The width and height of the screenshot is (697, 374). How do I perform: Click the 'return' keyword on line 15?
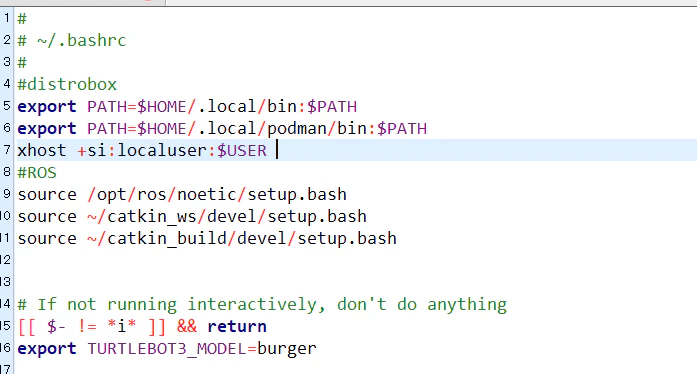(237, 326)
